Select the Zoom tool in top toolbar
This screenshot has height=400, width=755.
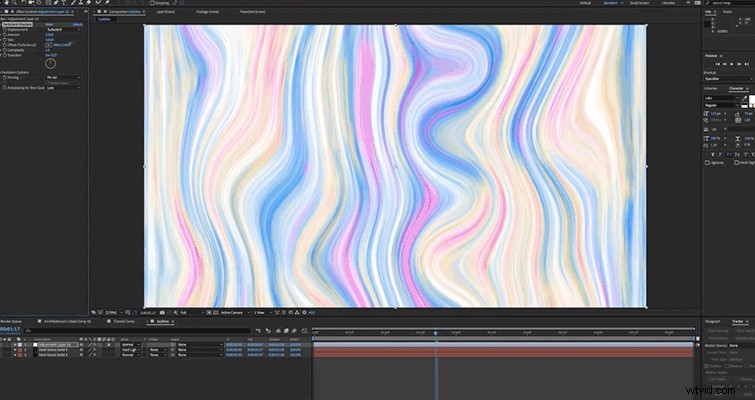point(14,3)
